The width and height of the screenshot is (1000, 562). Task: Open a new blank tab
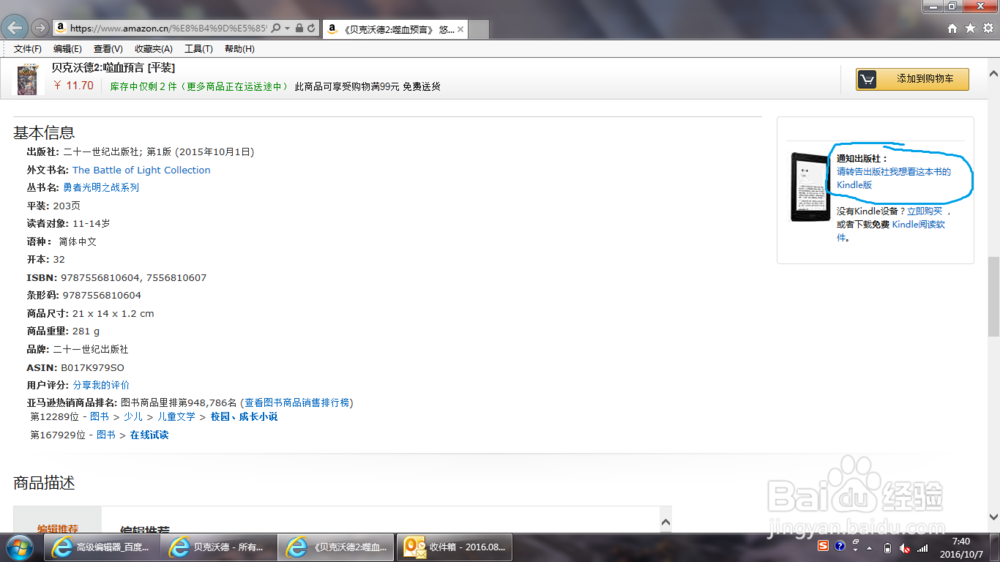pos(479,29)
